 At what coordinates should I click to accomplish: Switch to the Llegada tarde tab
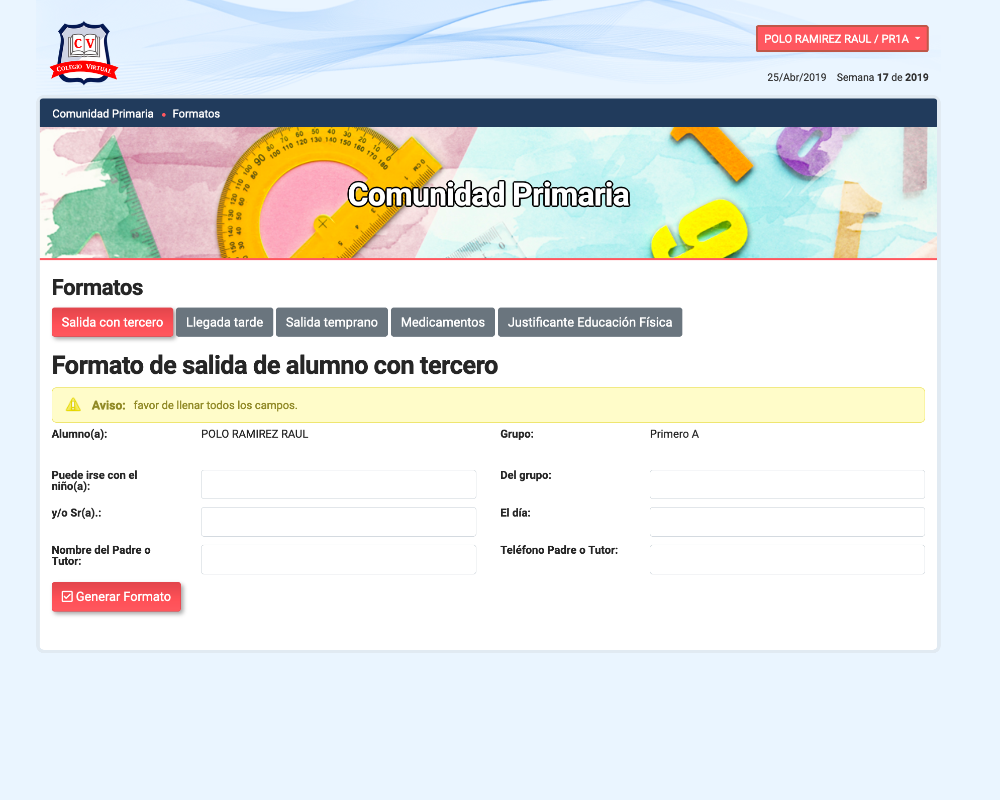click(224, 323)
